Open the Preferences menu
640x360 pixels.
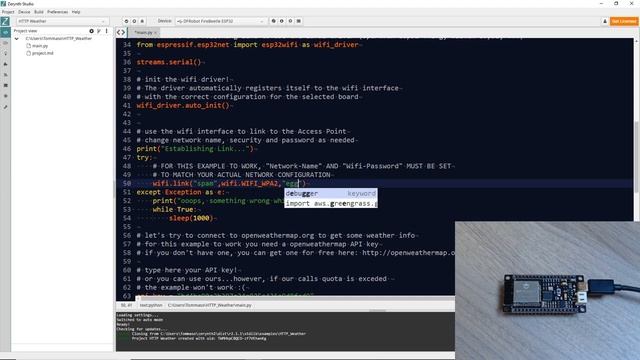pos(58,12)
